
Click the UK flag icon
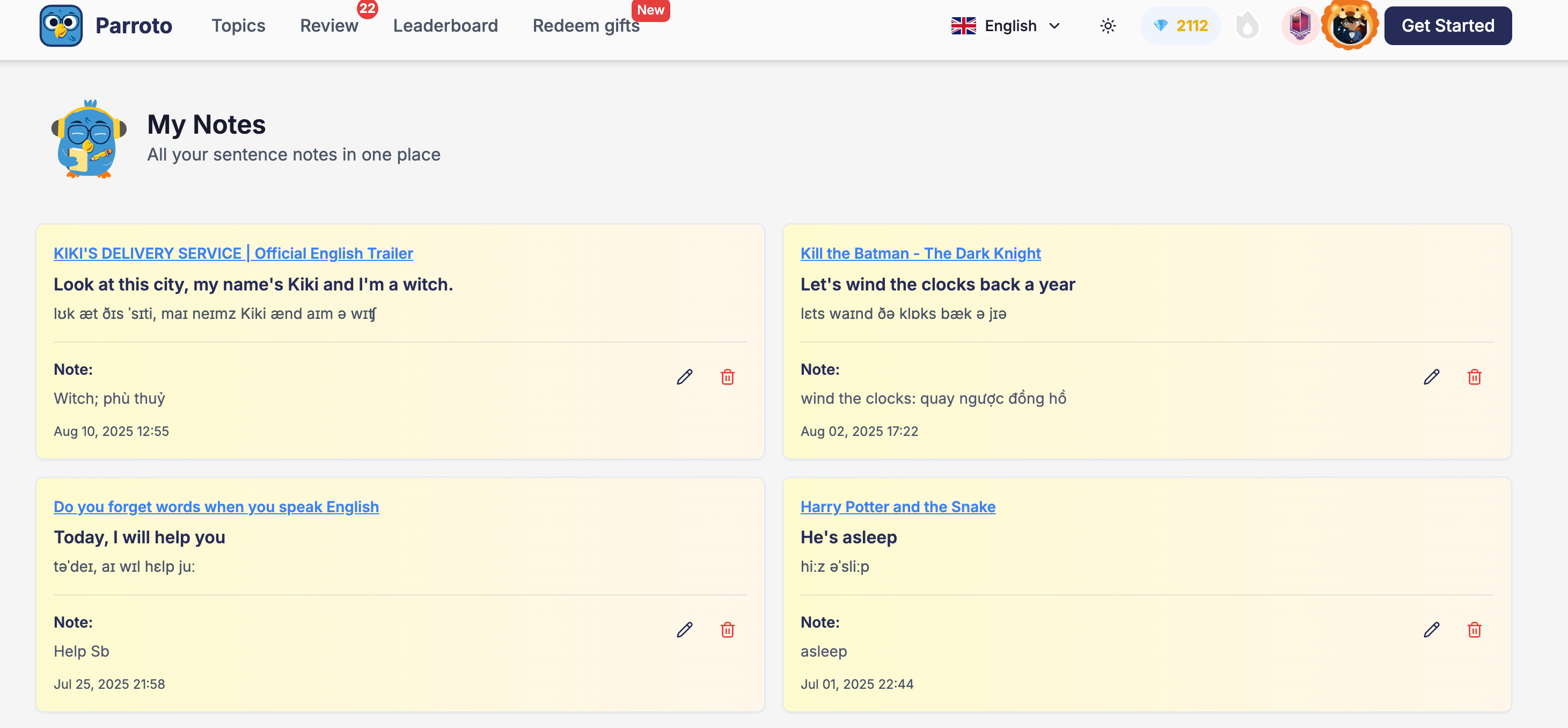(964, 26)
